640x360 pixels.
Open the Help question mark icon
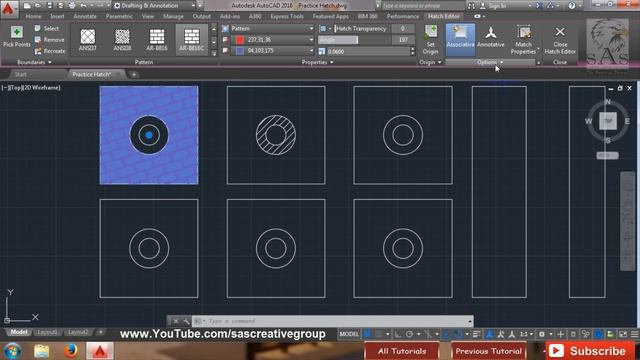click(x=571, y=6)
